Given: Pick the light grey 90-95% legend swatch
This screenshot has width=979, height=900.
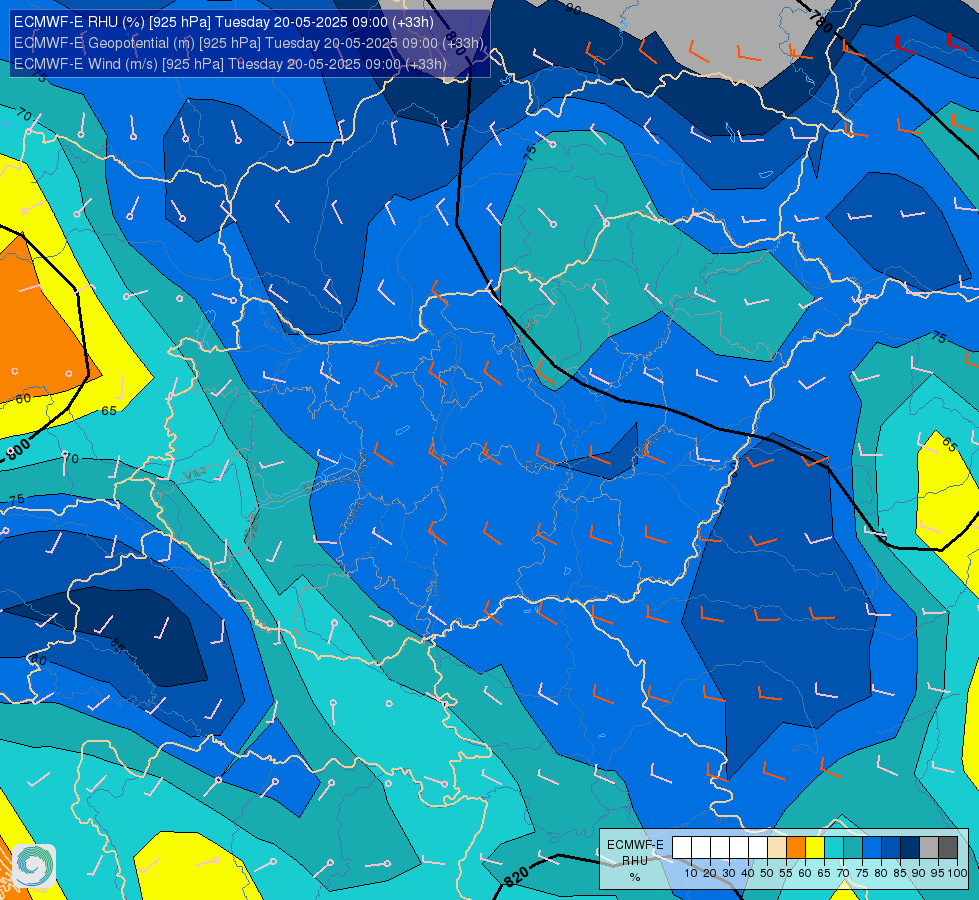Looking at the screenshot, I should pyautogui.click(x=929, y=847).
